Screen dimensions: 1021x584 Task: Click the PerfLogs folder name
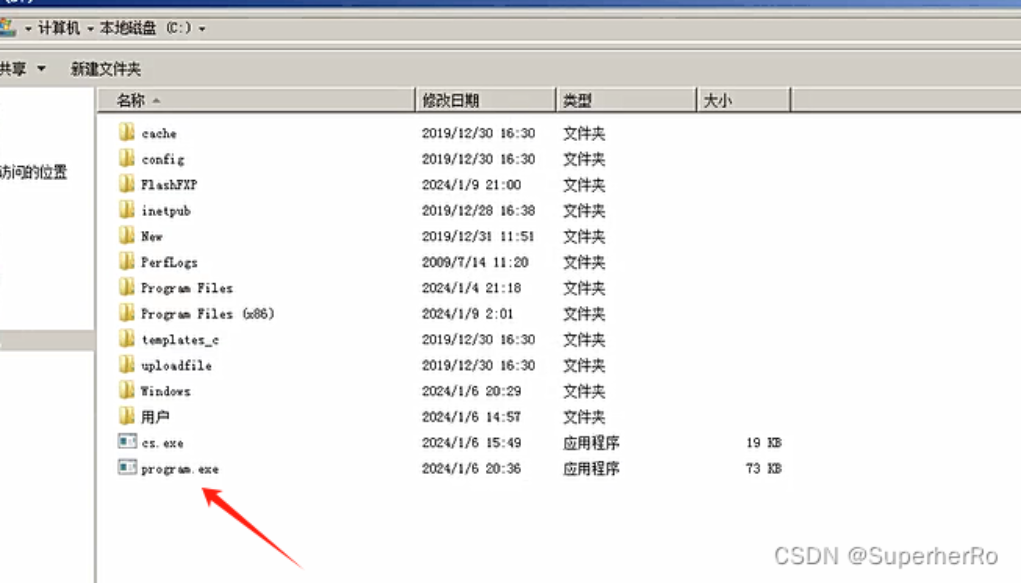click(169, 262)
